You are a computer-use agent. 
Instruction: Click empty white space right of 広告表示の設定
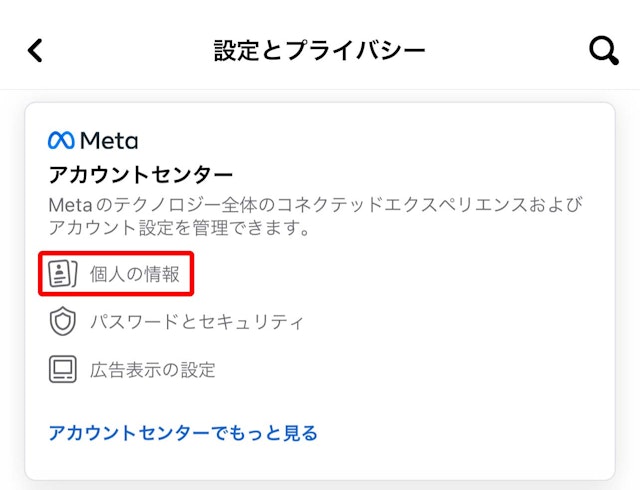point(420,369)
